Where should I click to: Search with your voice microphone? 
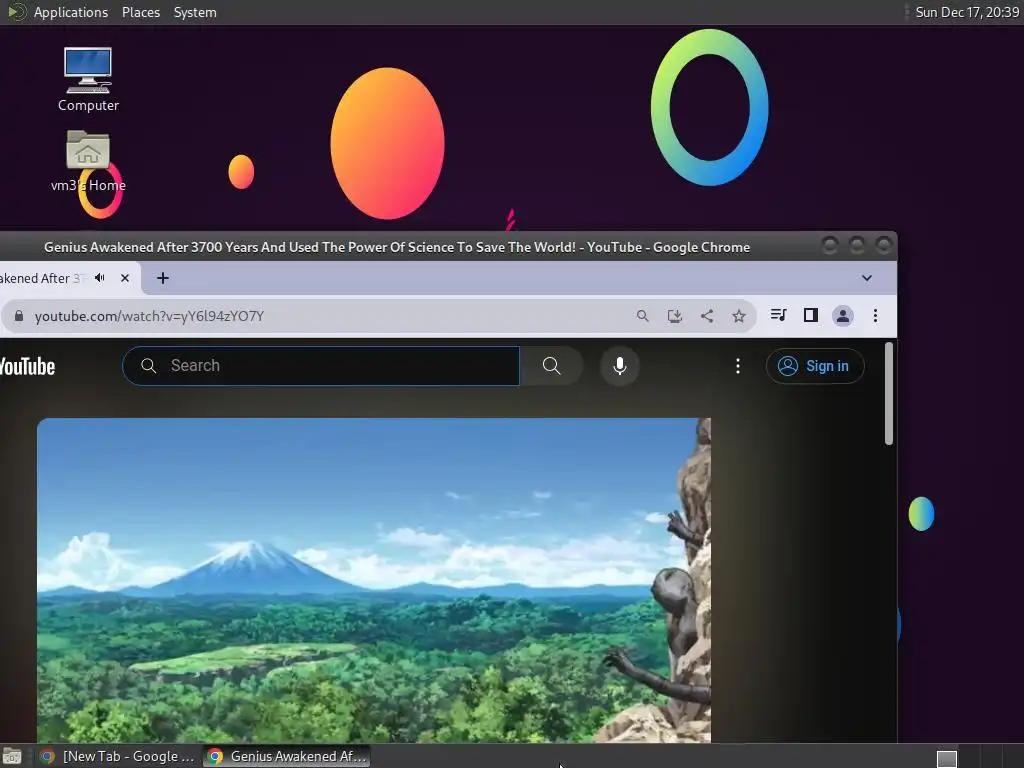[620, 366]
